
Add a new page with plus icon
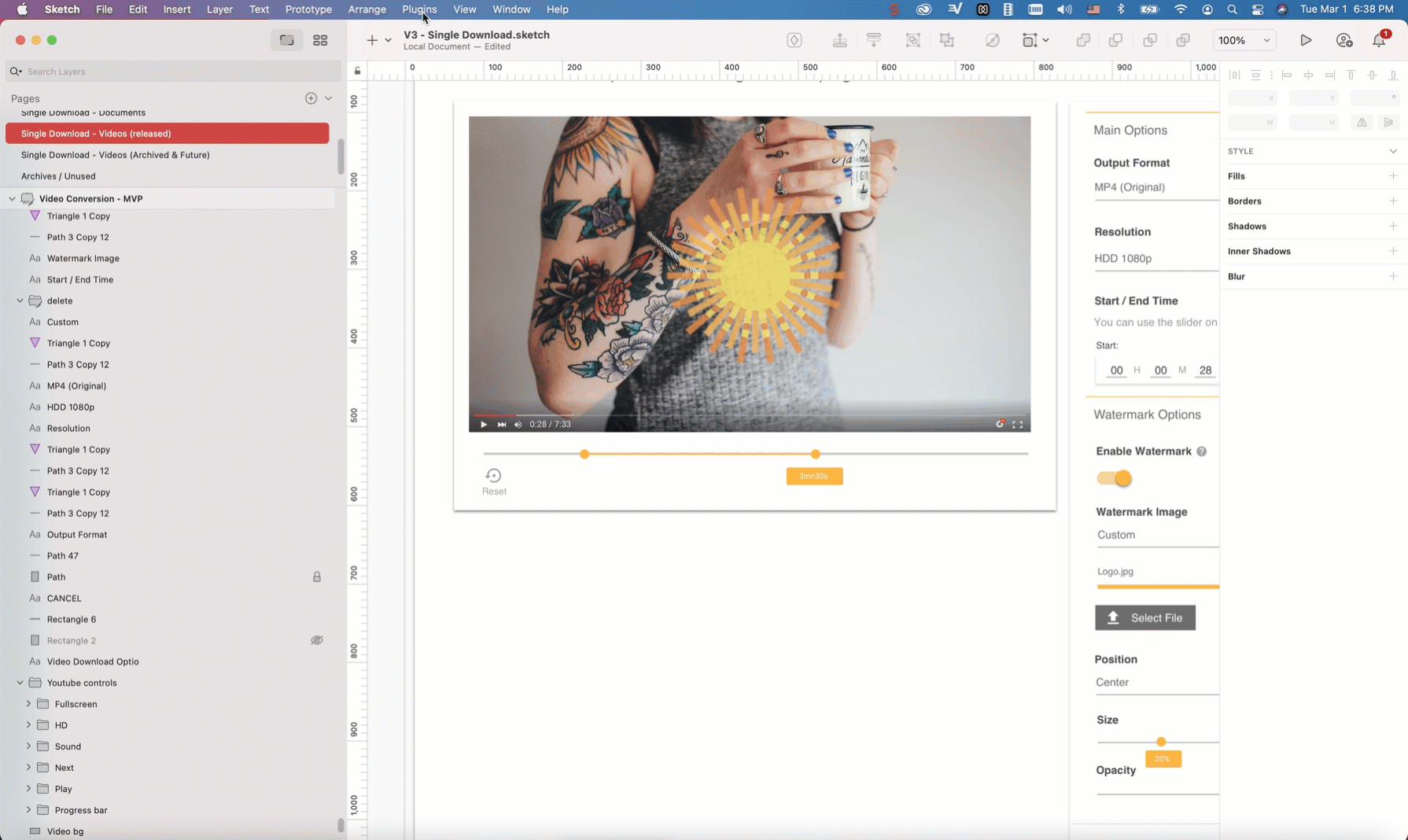[x=311, y=98]
